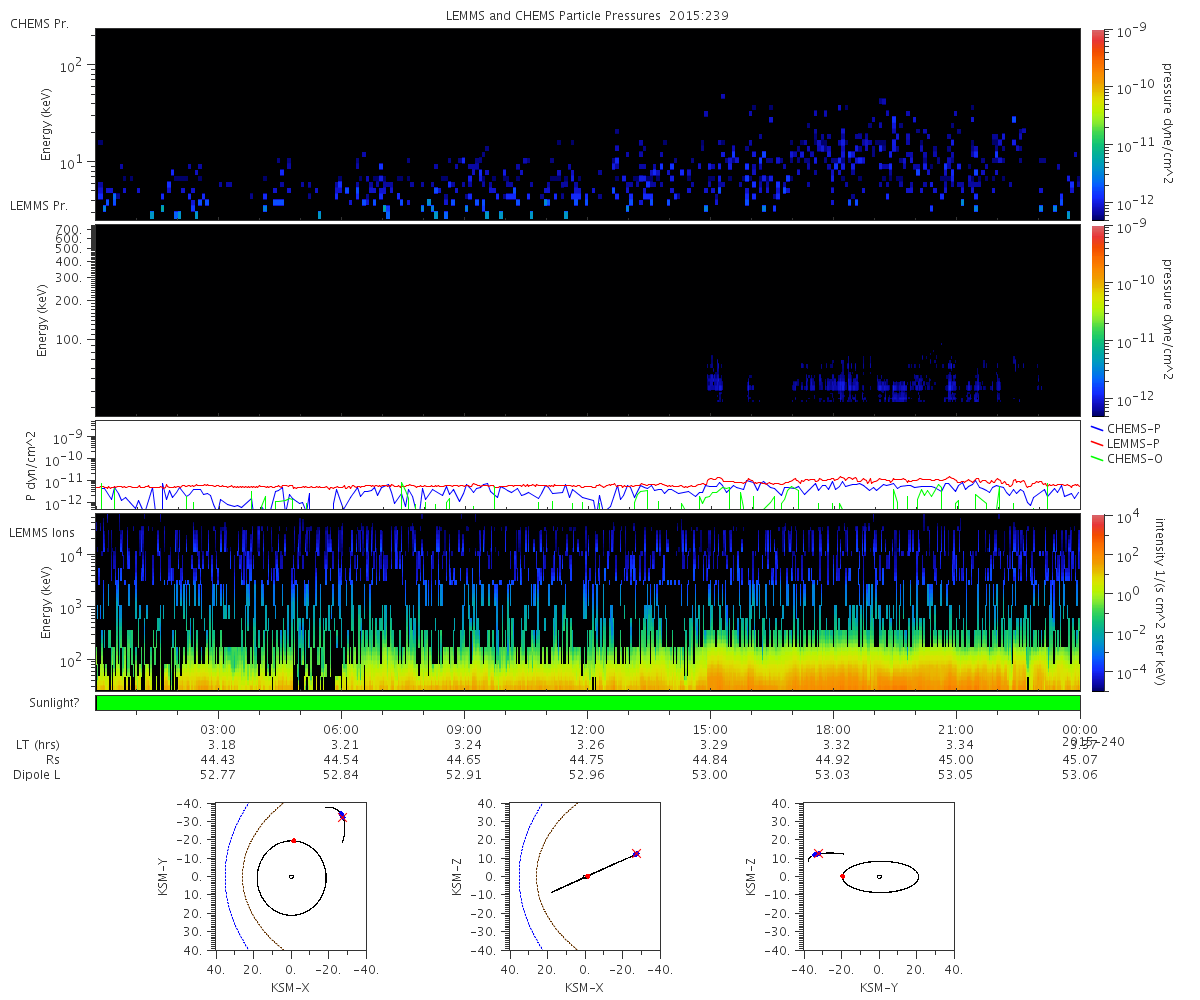Viewport: 1200px width, 1000px height.
Task: Open the KSM-Y versus KSM-Z orbit plot
Action: click(x=878, y=876)
